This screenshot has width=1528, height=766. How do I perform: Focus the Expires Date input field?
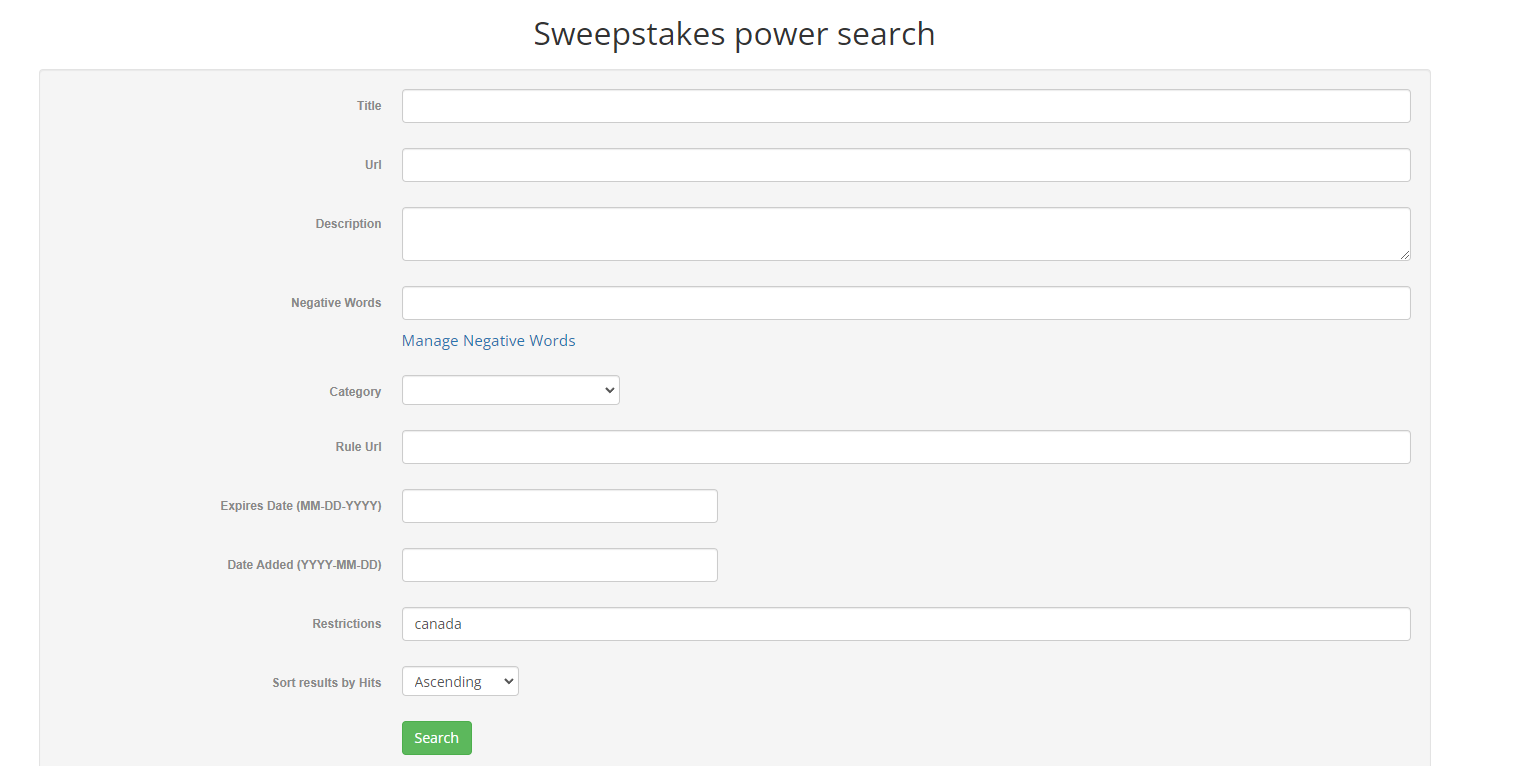(x=560, y=506)
